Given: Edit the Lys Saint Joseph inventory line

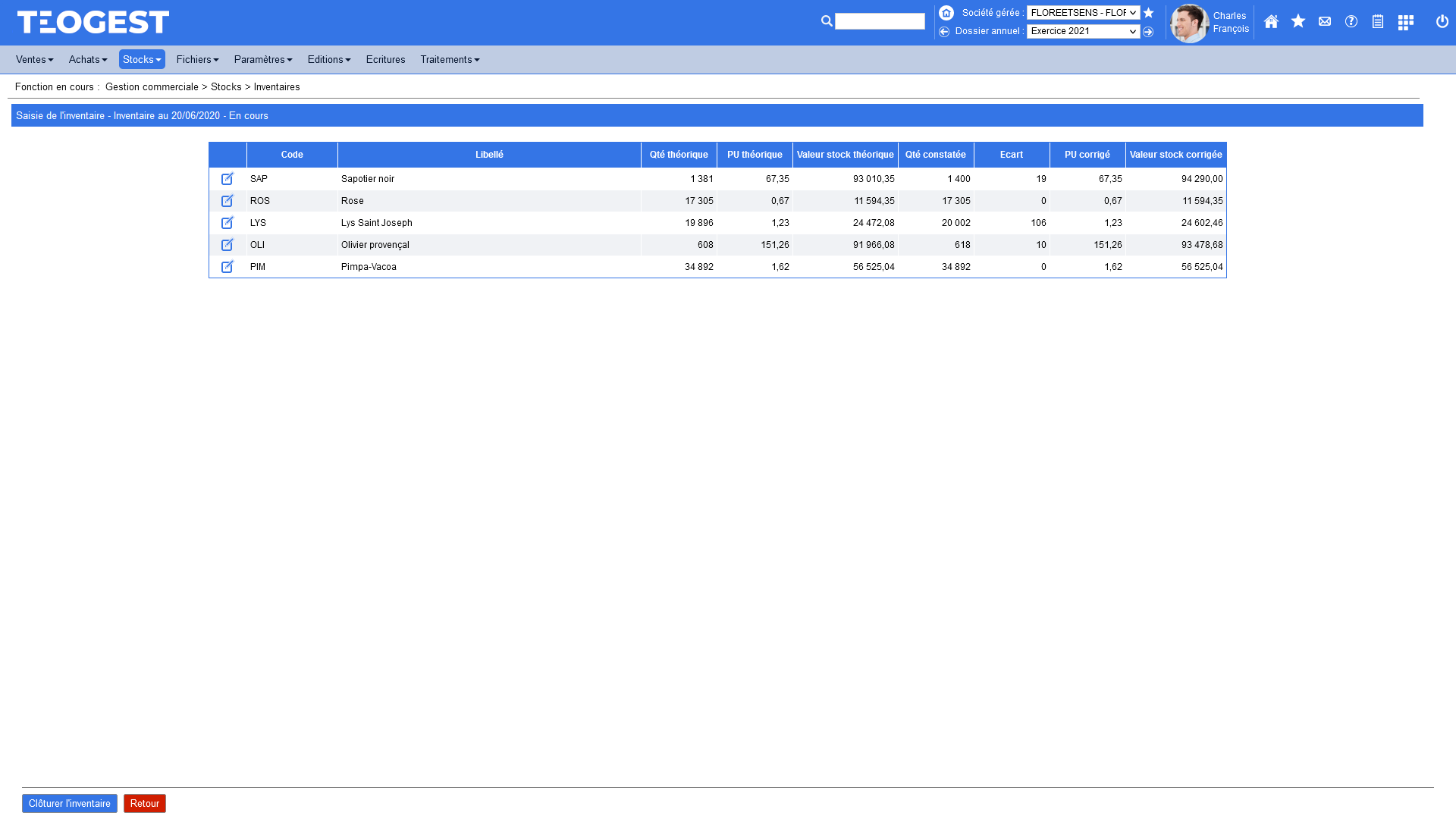Looking at the screenshot, I should pos(227,223).
